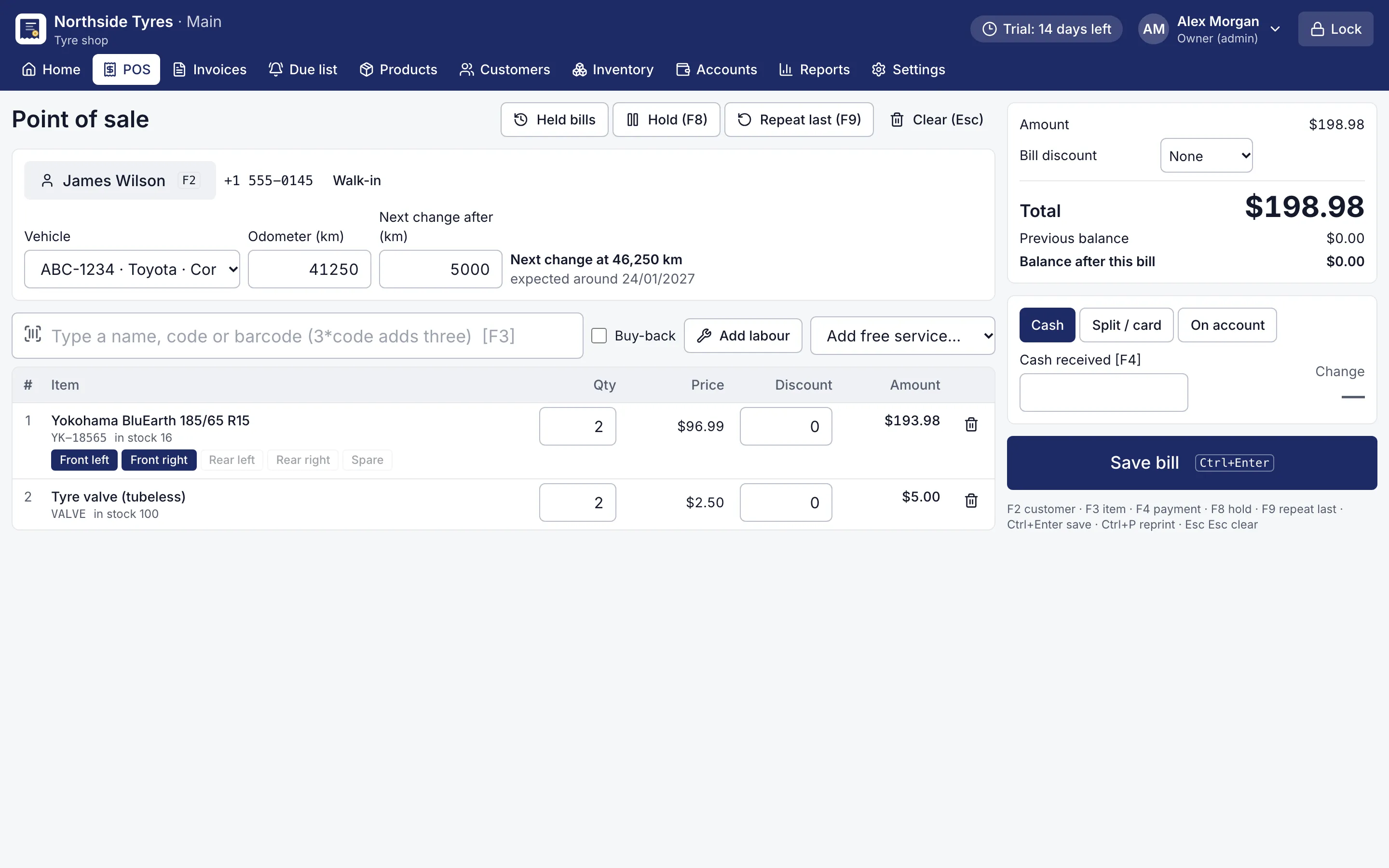Open the Accounts tab
1389x868 pixels.
(717, 69)
